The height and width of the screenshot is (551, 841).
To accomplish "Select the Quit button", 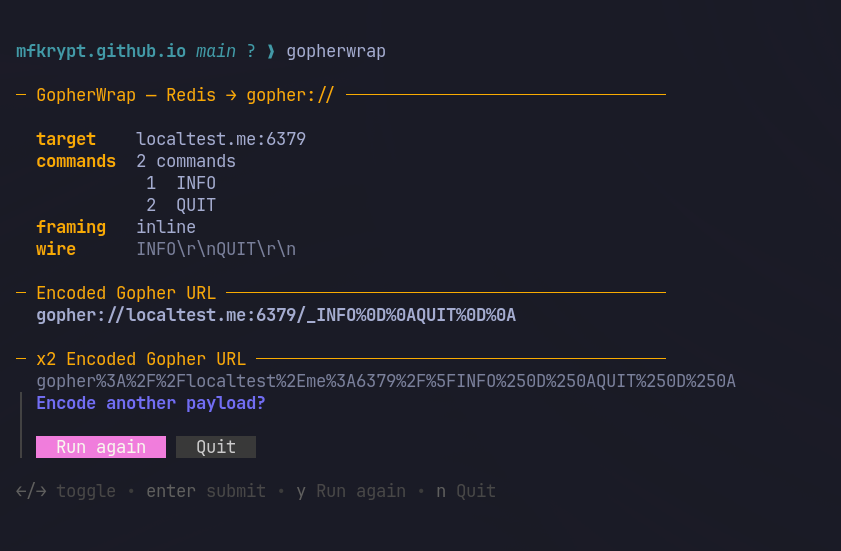I will pos(216,447).
